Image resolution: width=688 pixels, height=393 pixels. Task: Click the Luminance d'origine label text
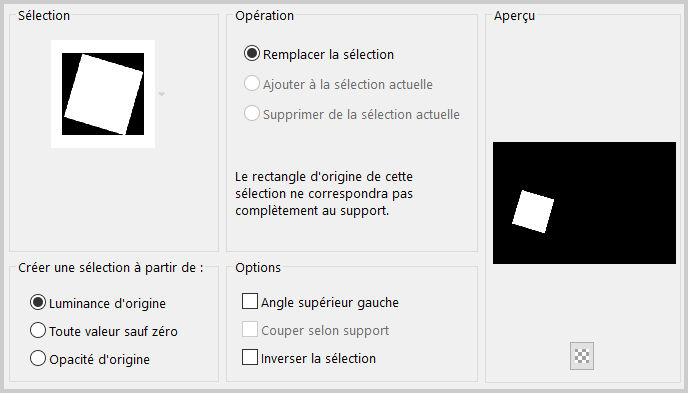[108, 304]
